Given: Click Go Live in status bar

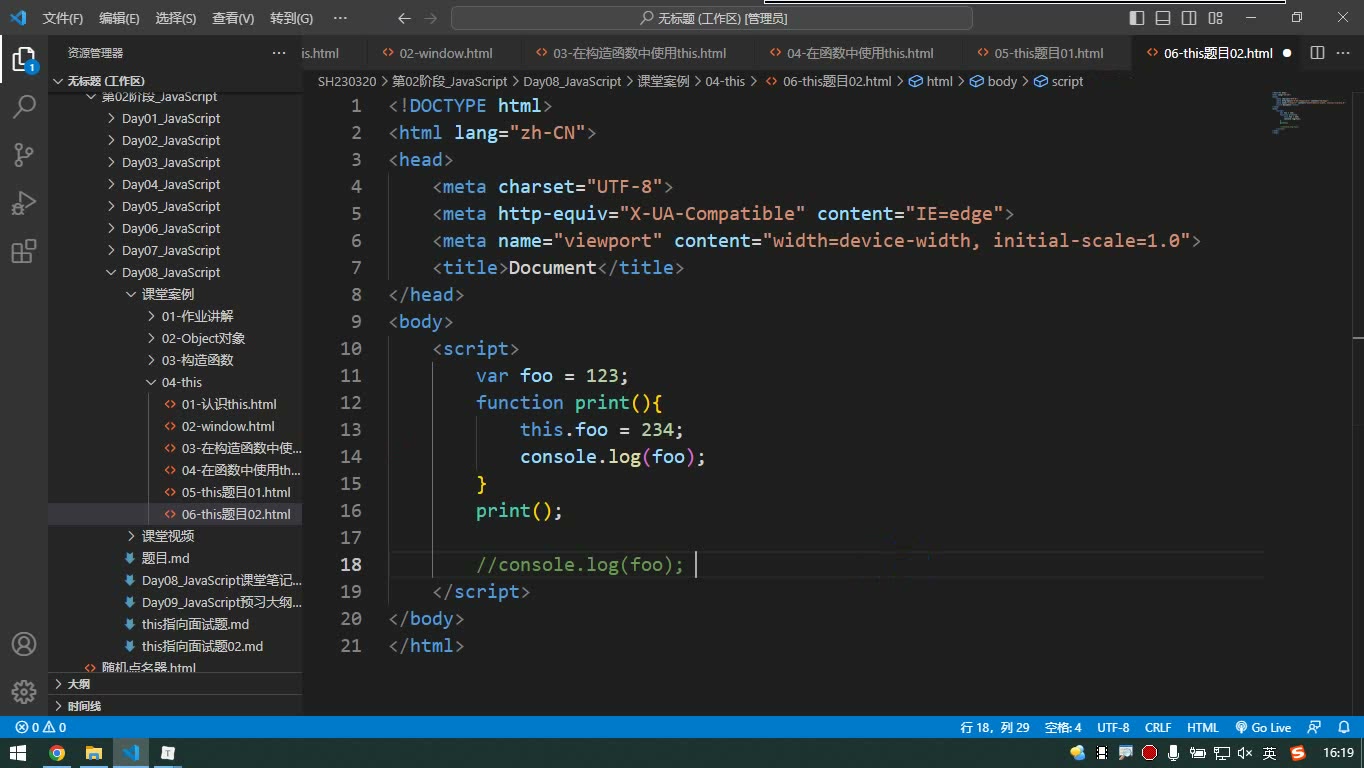Looking at the screenshot, I should (x=1263, y=728).
